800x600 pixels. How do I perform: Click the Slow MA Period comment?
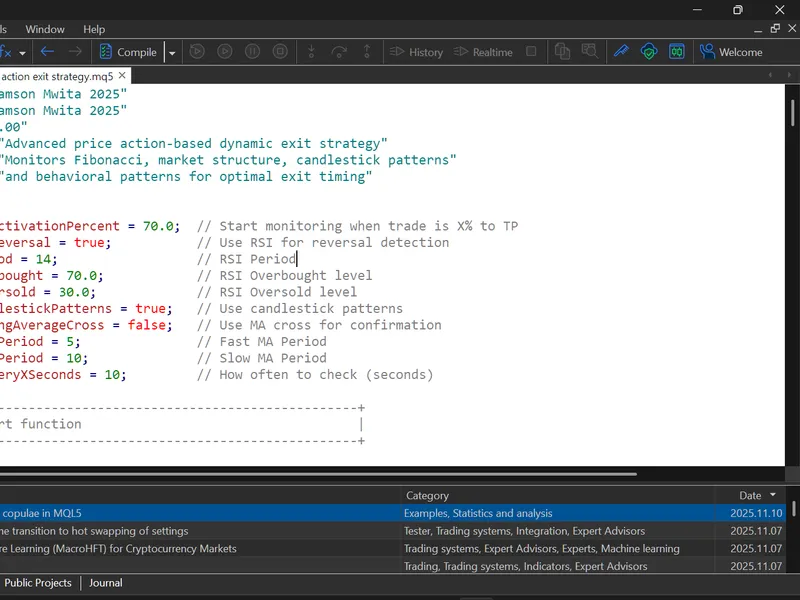[262, 358]
